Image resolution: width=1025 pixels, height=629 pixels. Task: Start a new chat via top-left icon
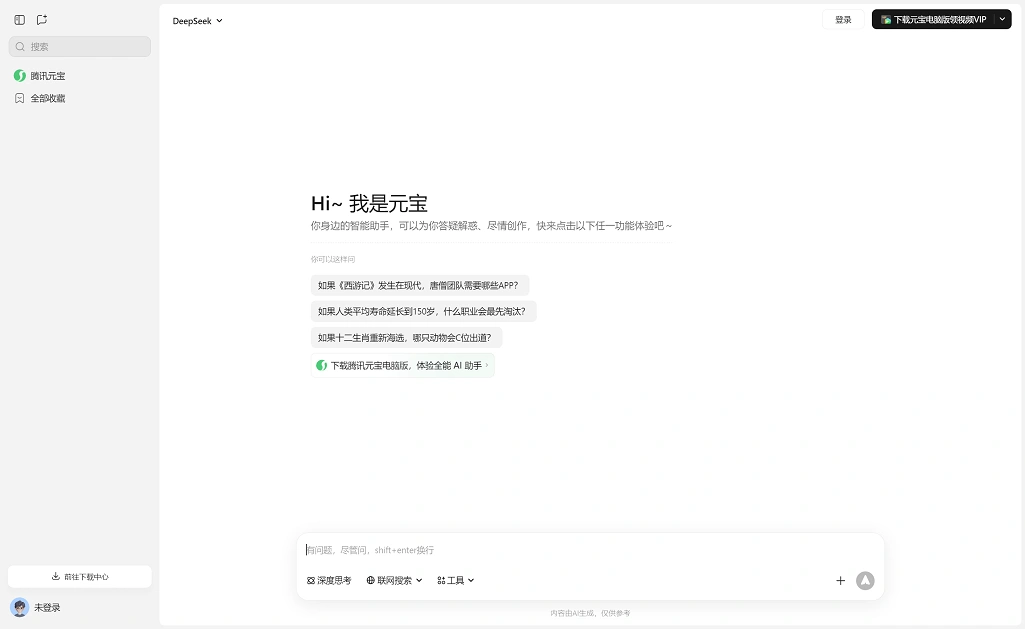42,20
